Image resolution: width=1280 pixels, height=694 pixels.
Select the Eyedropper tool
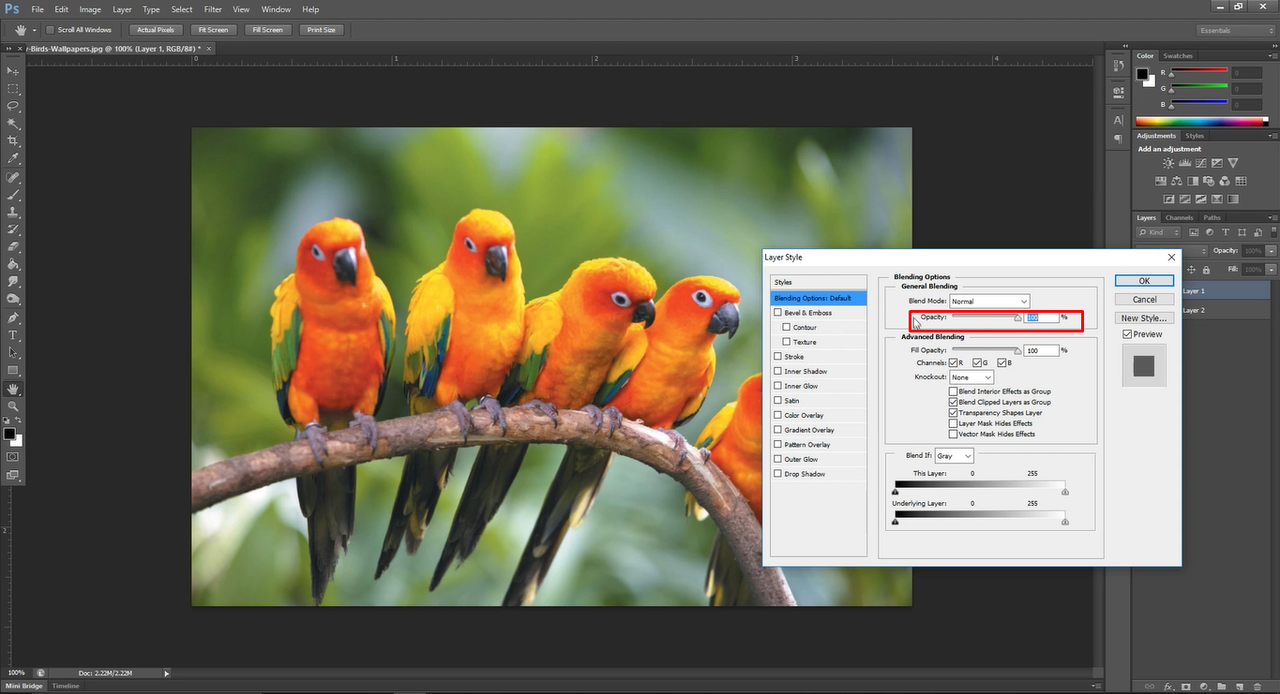[13, 158]
